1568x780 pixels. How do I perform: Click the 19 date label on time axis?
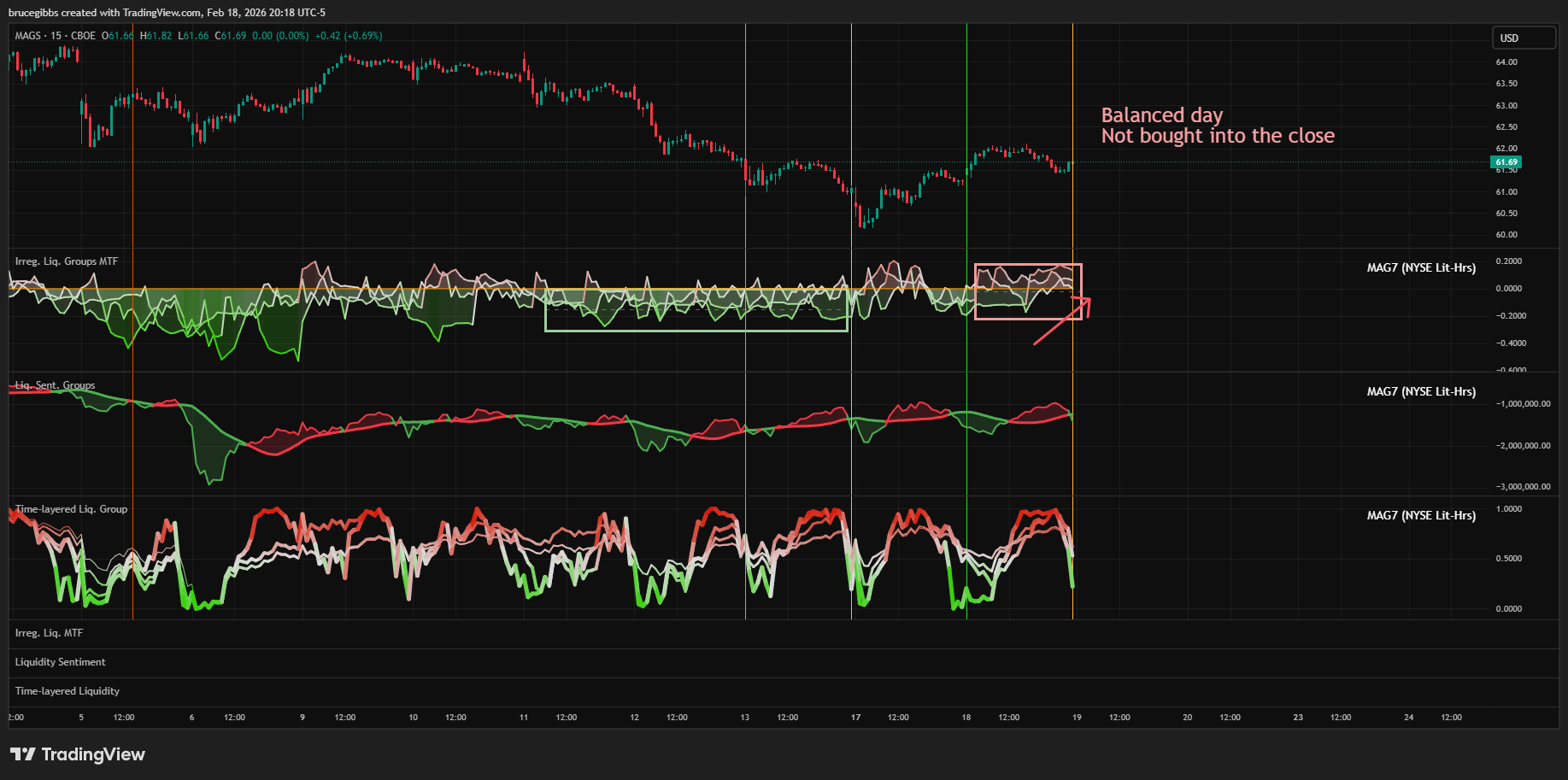[1077, 718]
